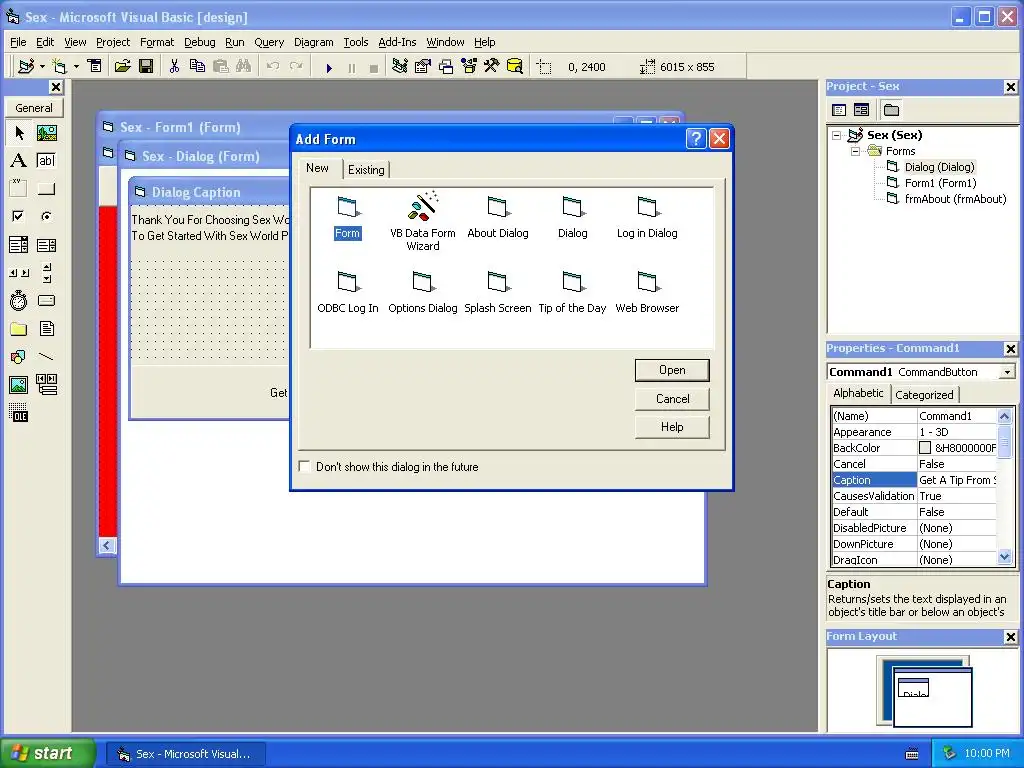Viewport: 1024px width, 768px height.
Task: Open the Diagram menu
Action: [313, 42]
